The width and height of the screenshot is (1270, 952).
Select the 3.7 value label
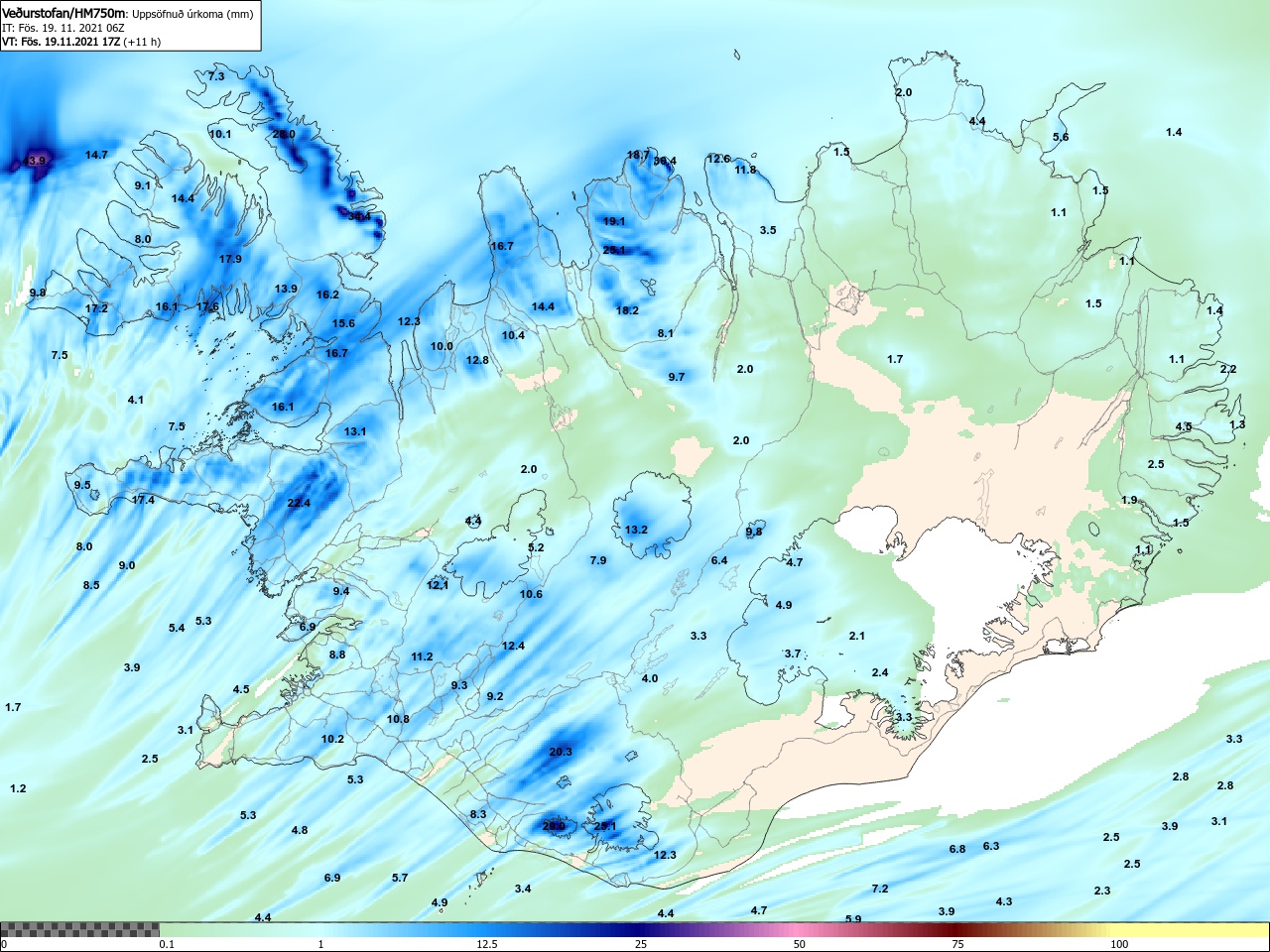click(x=793, y=654)
